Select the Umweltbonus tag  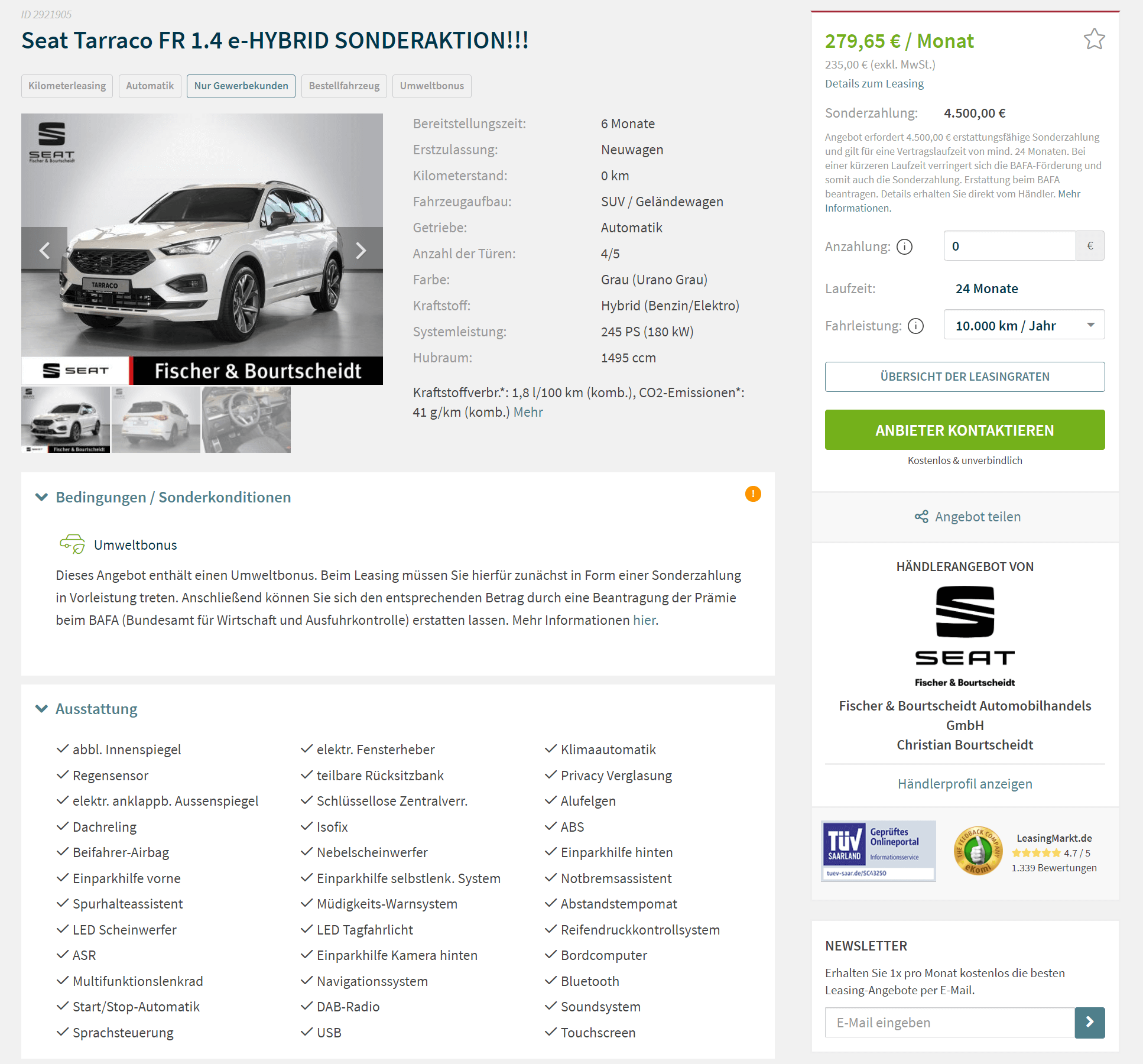click(x=432, y=86)
